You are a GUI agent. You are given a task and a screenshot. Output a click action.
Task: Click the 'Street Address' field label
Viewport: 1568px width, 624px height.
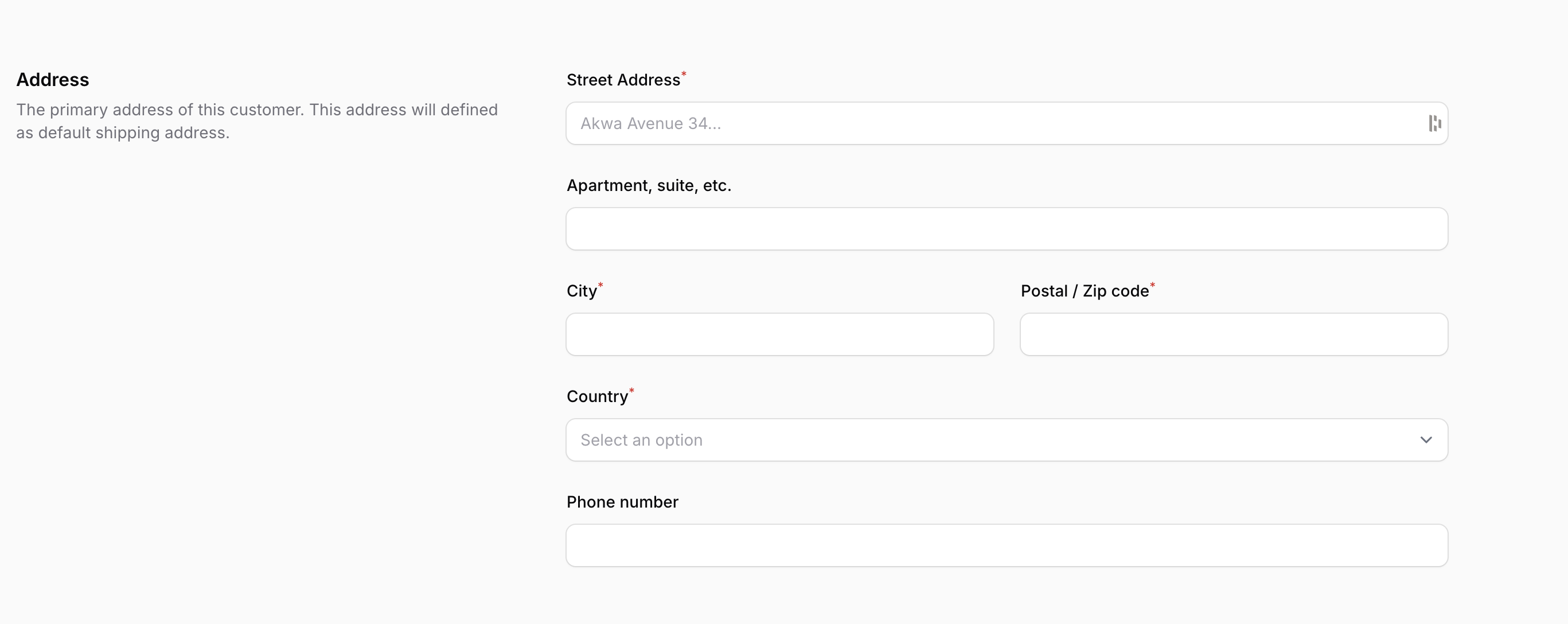coord(623,80)
